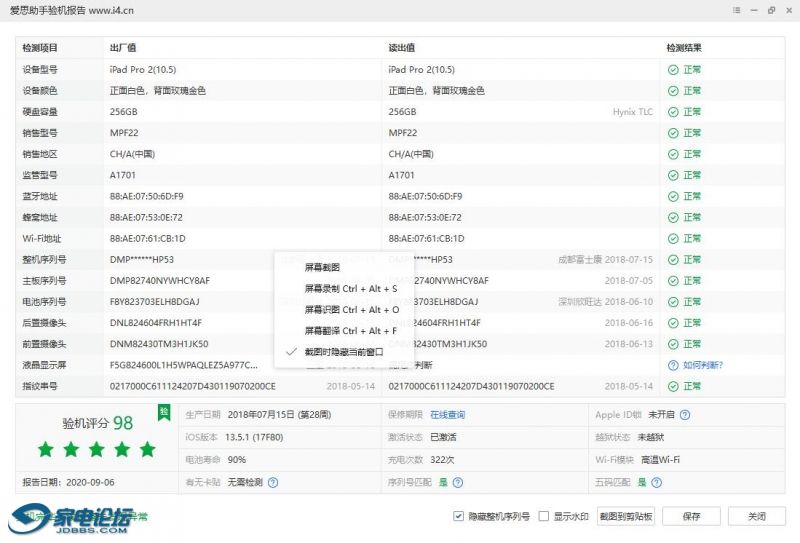
Task: Click the 保存 button
Action: 691,516
